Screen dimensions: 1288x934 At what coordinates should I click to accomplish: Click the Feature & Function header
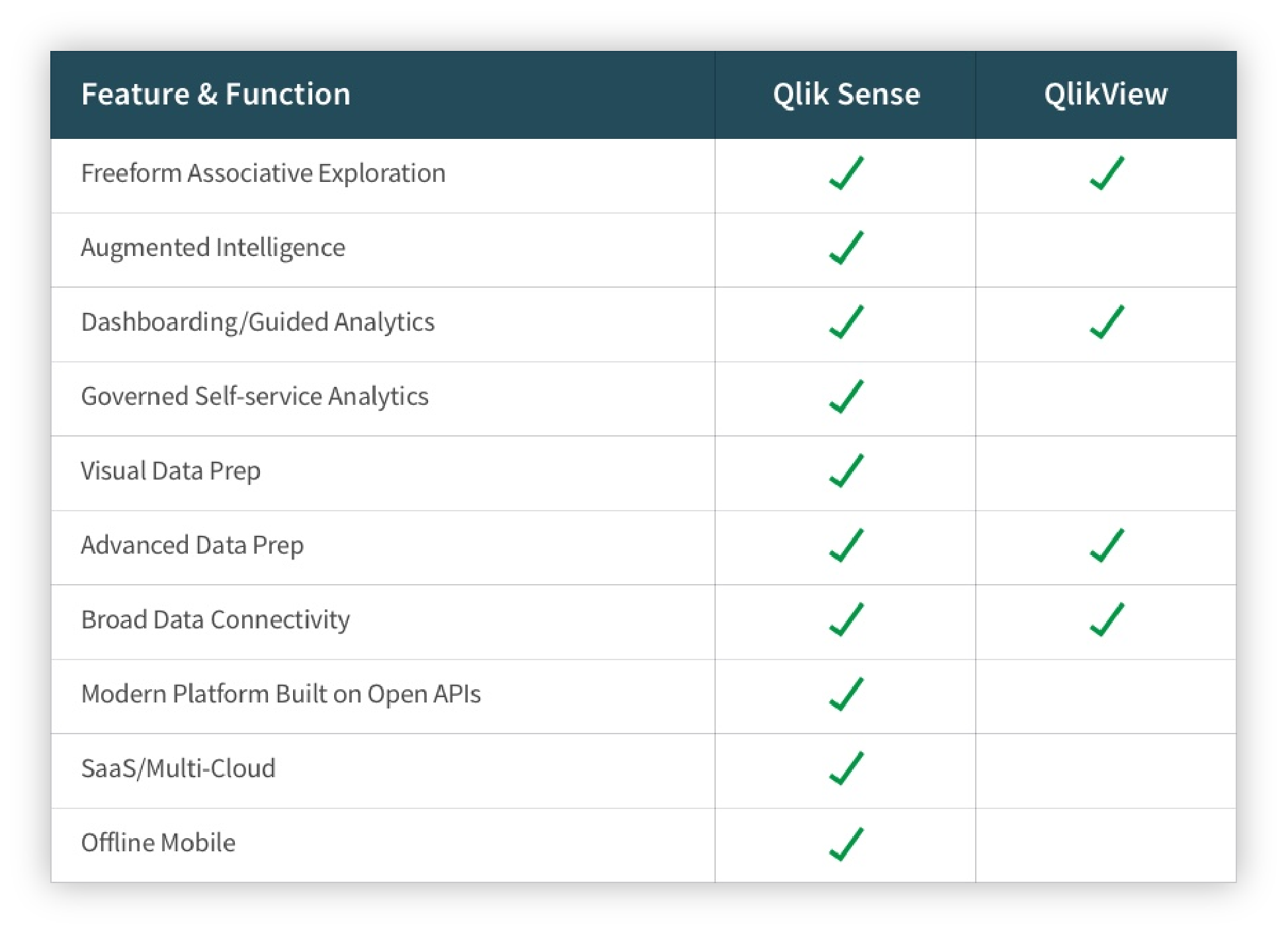pos(216,94)
